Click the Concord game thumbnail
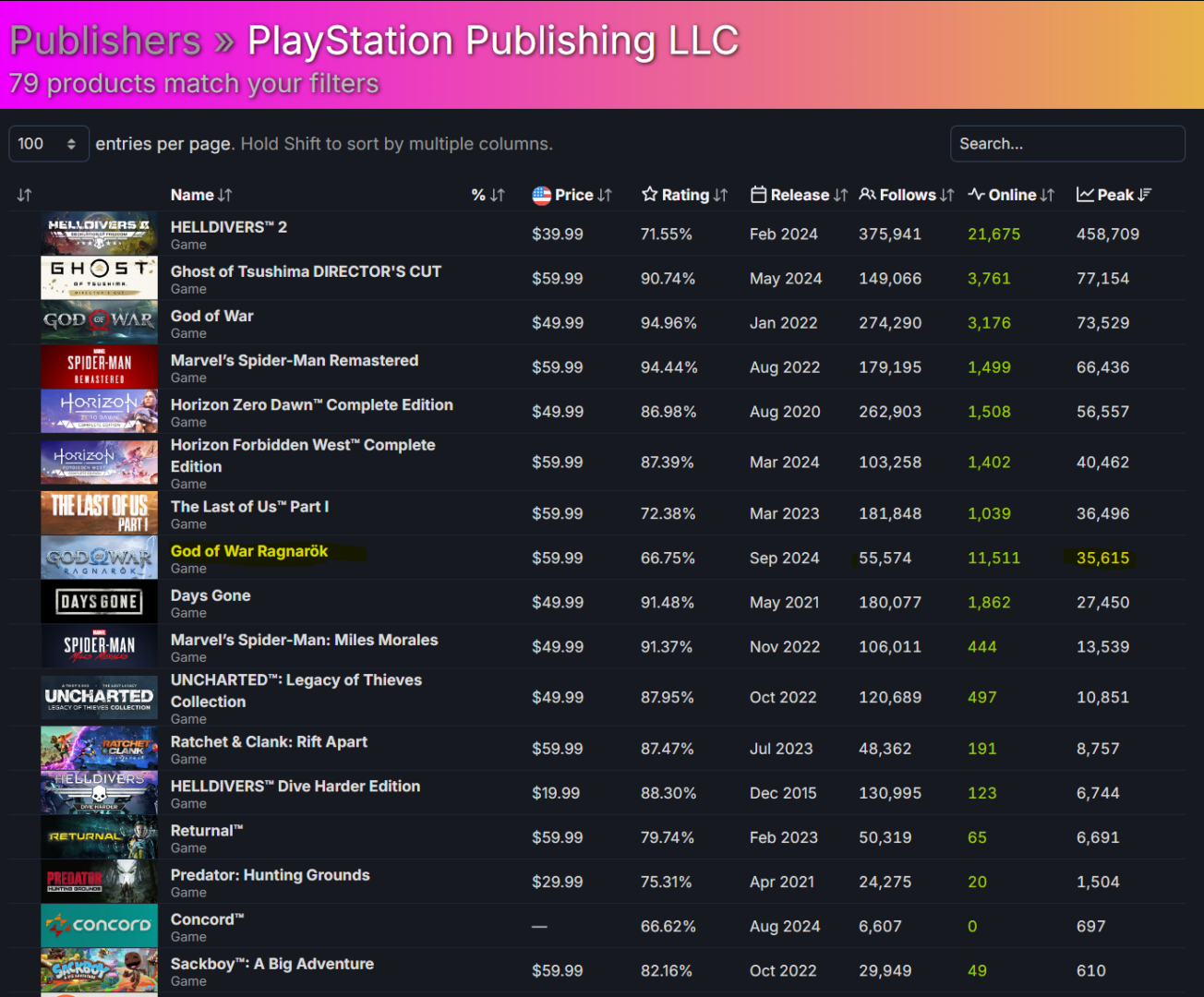The image size is (1204, 997). [x=99, y=925]
